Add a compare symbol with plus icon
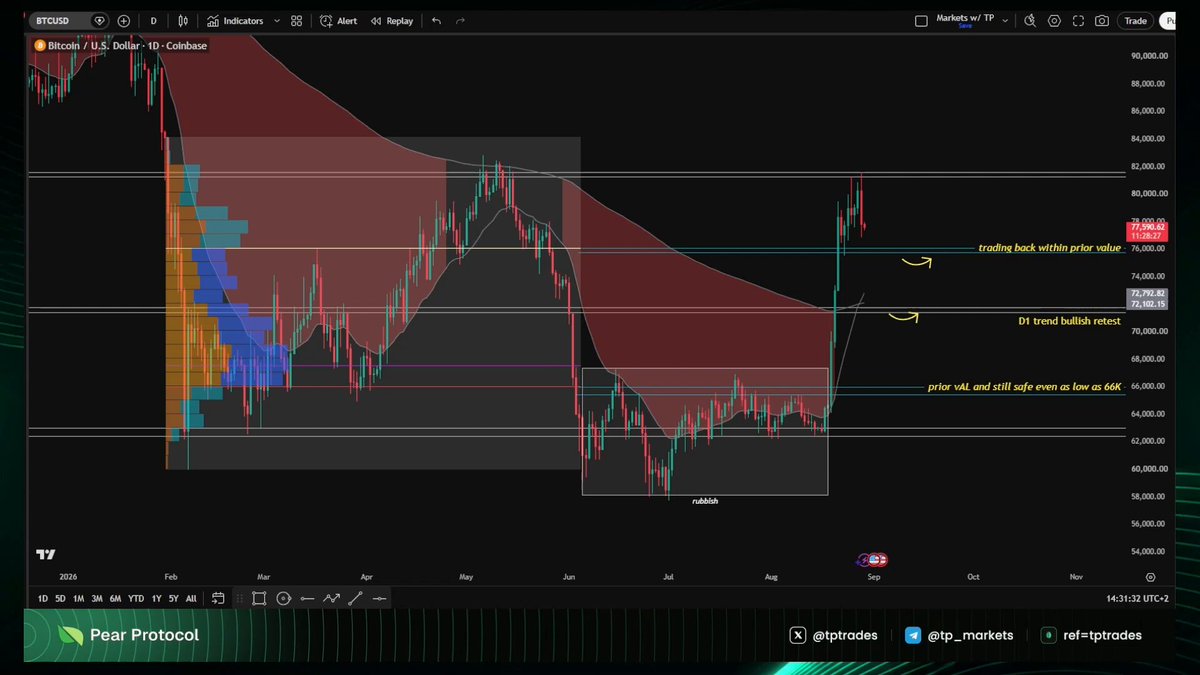This screenshot has height=675, width=1200. click(123, 20)
